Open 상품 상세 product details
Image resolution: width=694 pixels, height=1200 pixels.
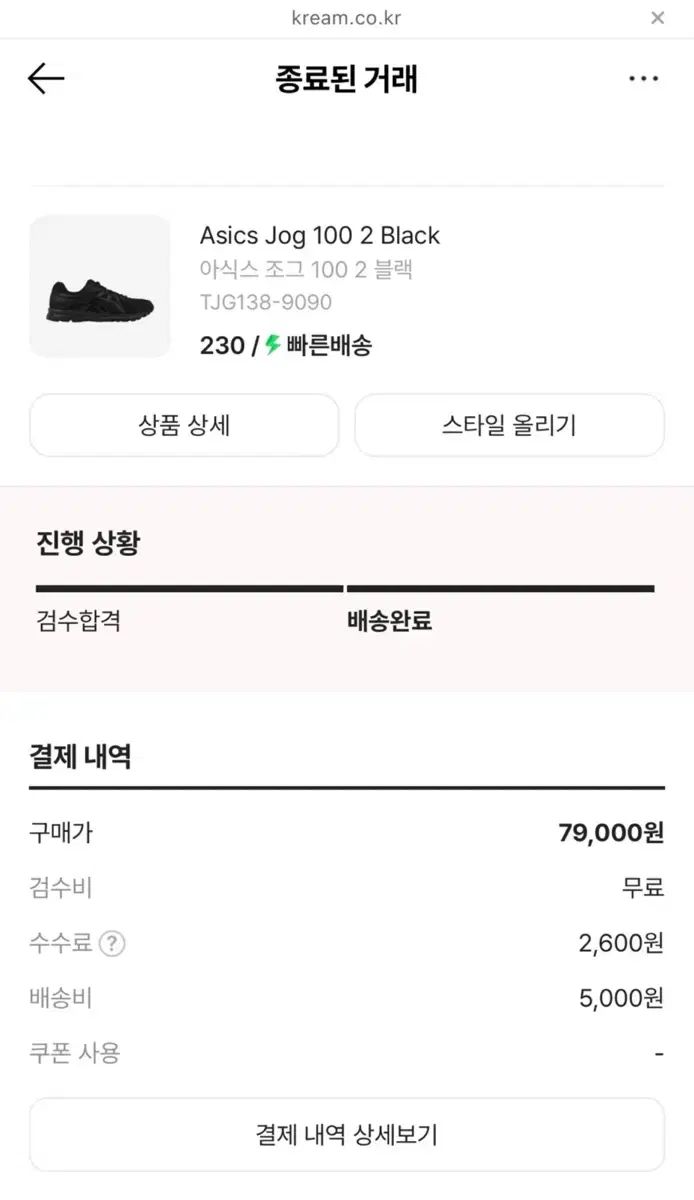click(186, 425)
